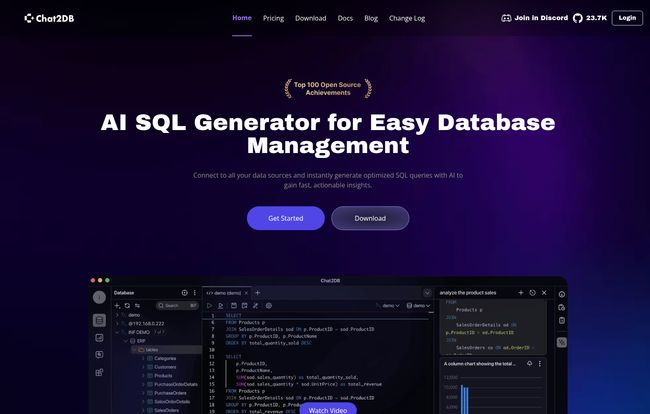Select the database list icon in the app sidebar
Screen dimensions: 650x414
tap(99, 320)
